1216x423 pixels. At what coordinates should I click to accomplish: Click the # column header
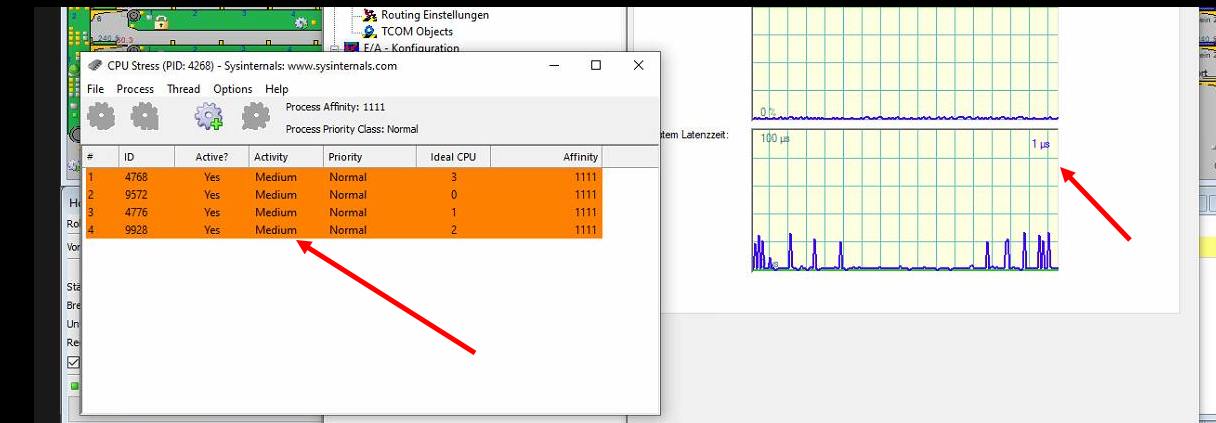(101, 157)
